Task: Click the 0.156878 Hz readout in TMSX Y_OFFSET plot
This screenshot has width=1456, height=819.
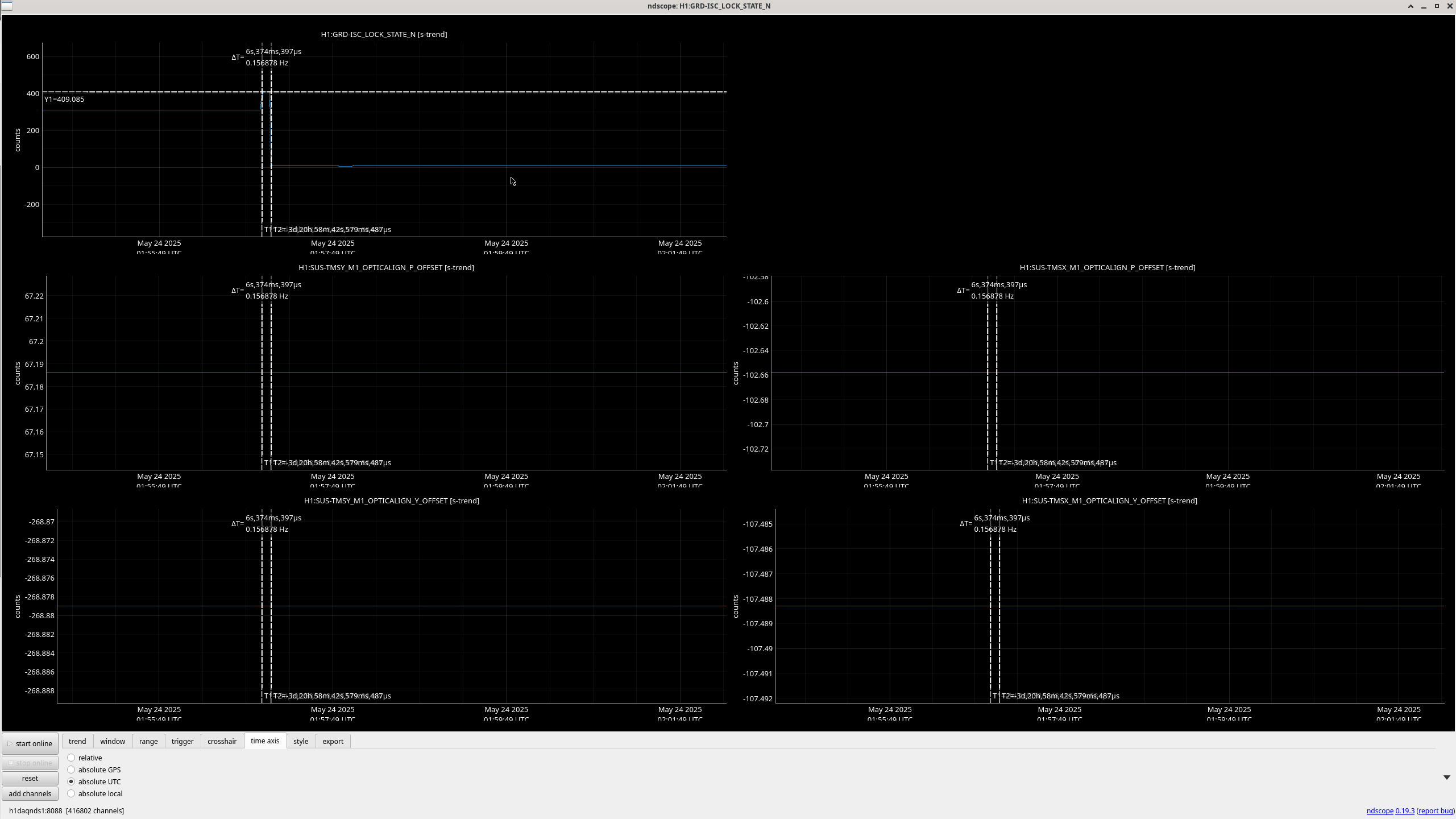Action: [x=995, y=529]
